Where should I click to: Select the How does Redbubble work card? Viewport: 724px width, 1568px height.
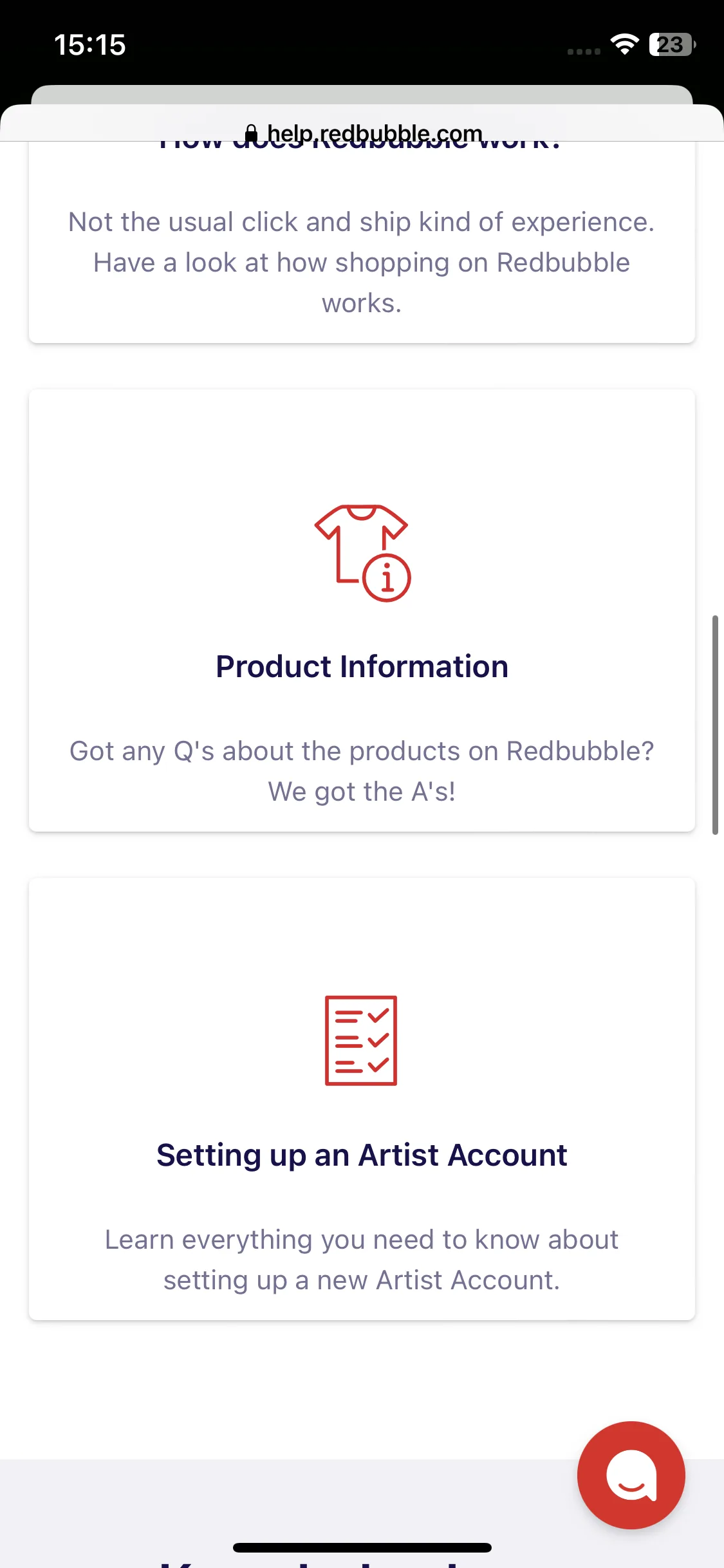[362, 242]
